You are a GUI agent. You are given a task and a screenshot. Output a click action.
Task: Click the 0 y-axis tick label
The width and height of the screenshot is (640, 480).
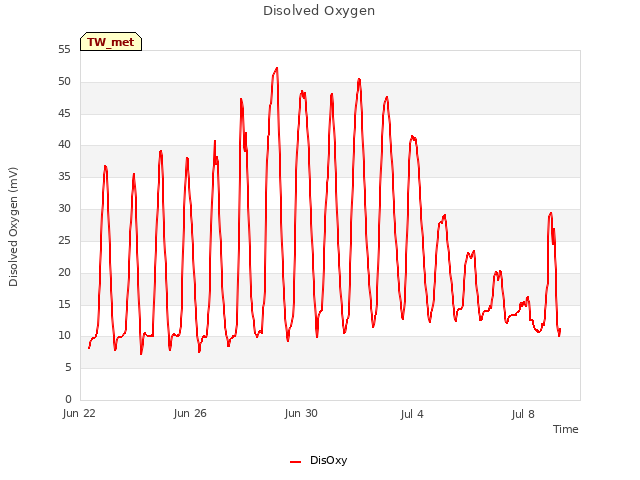click(68, 399)
